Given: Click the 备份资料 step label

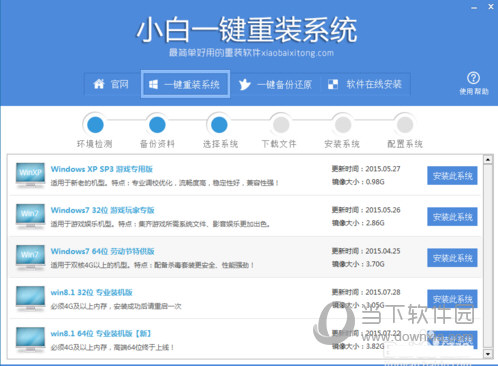Looking at the screenshot, I should (x=157, y=144).
